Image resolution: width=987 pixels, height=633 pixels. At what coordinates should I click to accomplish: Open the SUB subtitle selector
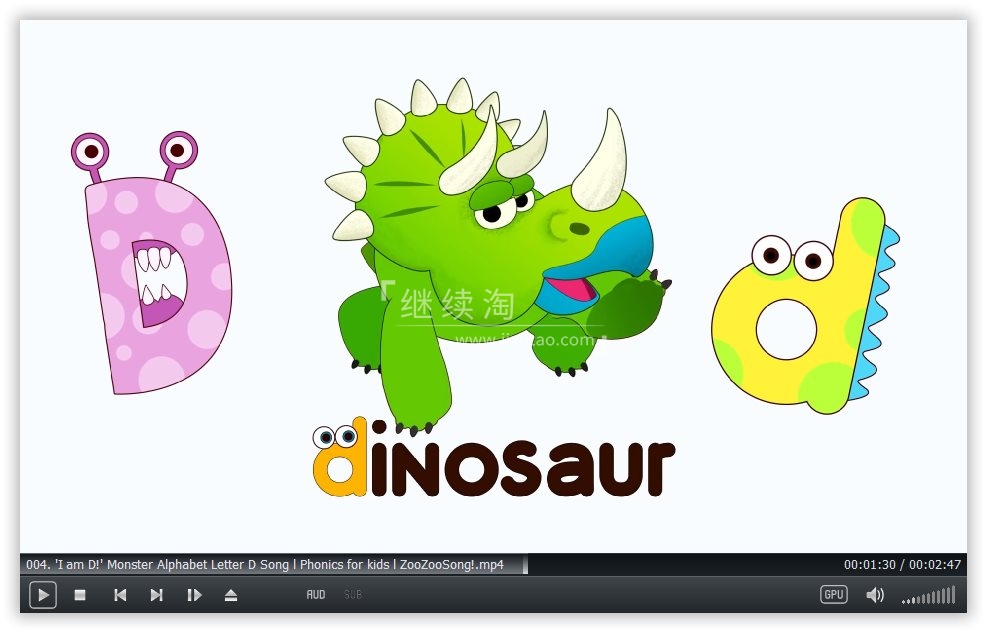click(353, 595)
